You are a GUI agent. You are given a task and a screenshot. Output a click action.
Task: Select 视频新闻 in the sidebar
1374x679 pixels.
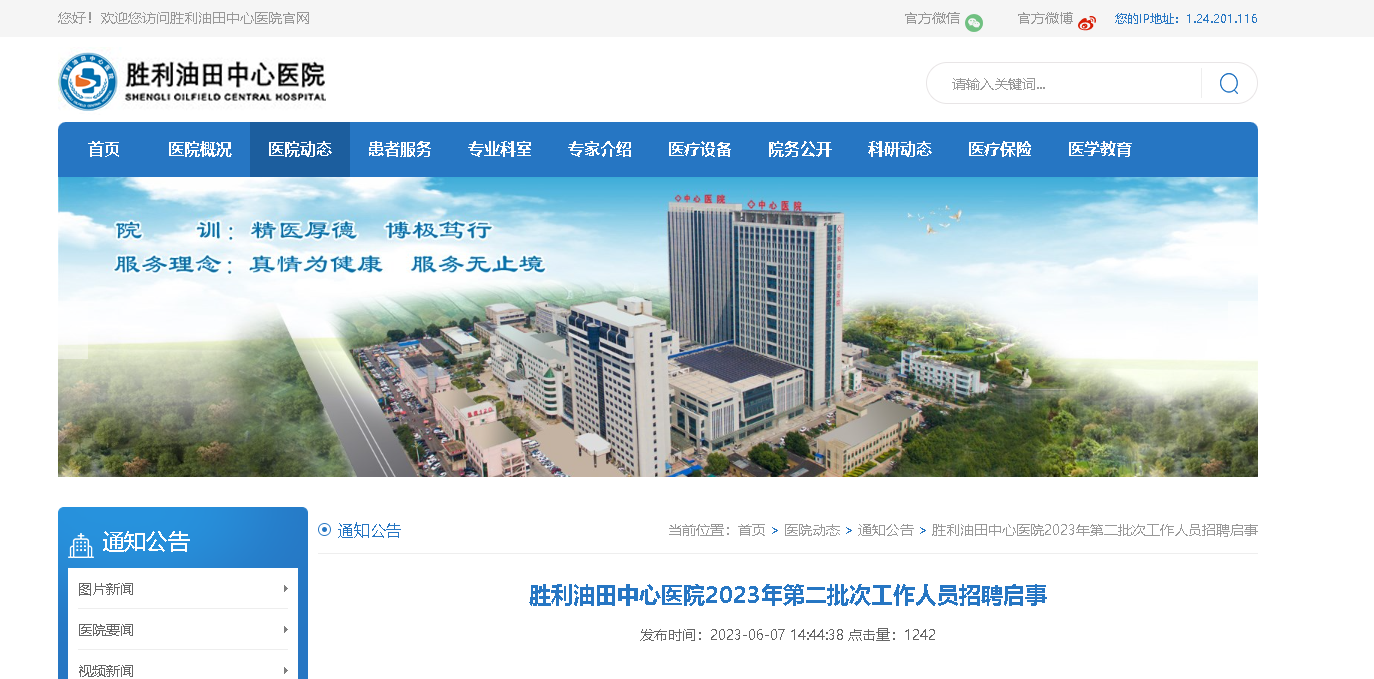(106, 671)
